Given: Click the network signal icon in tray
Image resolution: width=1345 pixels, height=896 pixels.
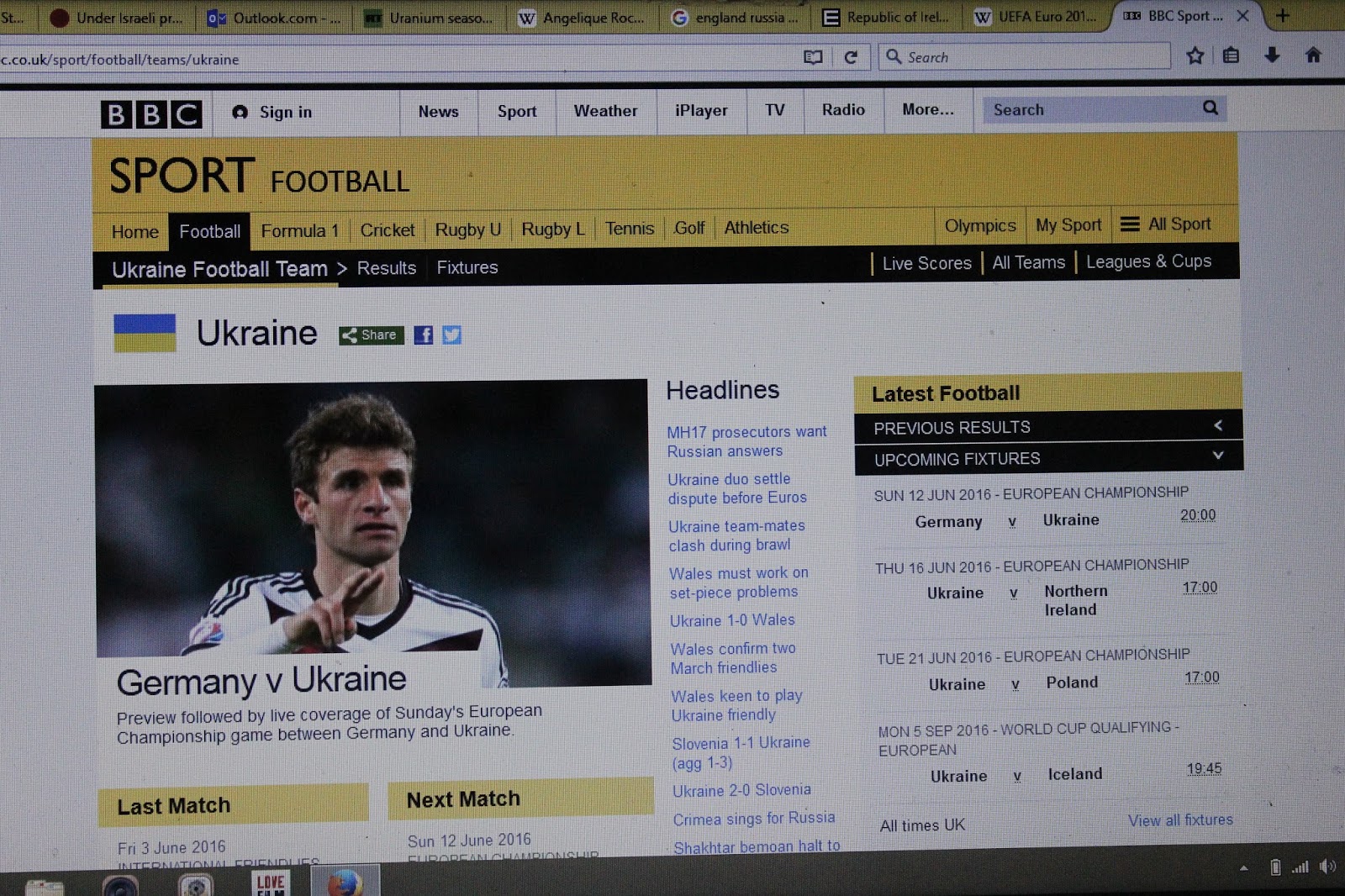Looking at the screenshot, I should [x=1300, y=867].
